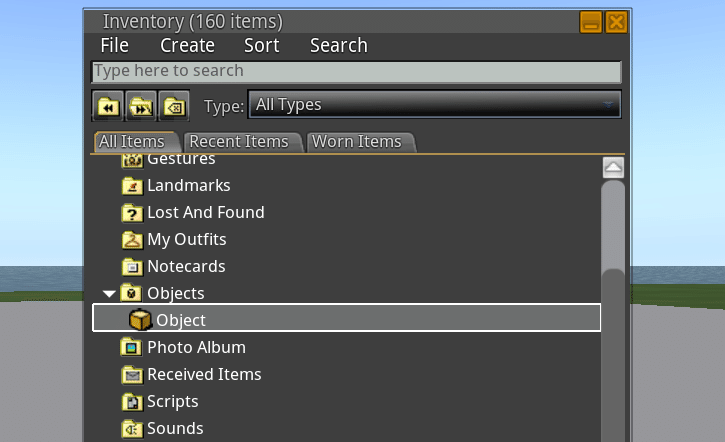Viewport: 725px width, 442px height.
Task: Open the File menu
Action: point(115,46)
